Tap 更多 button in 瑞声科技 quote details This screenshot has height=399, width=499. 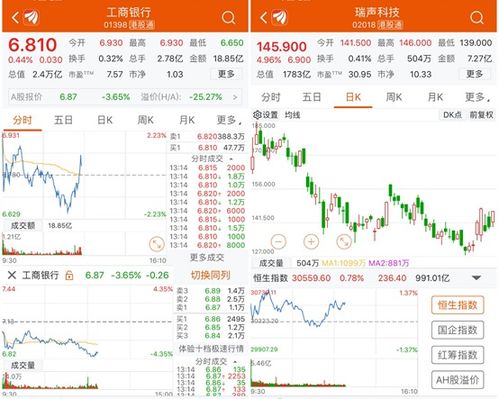click(474, 74)
